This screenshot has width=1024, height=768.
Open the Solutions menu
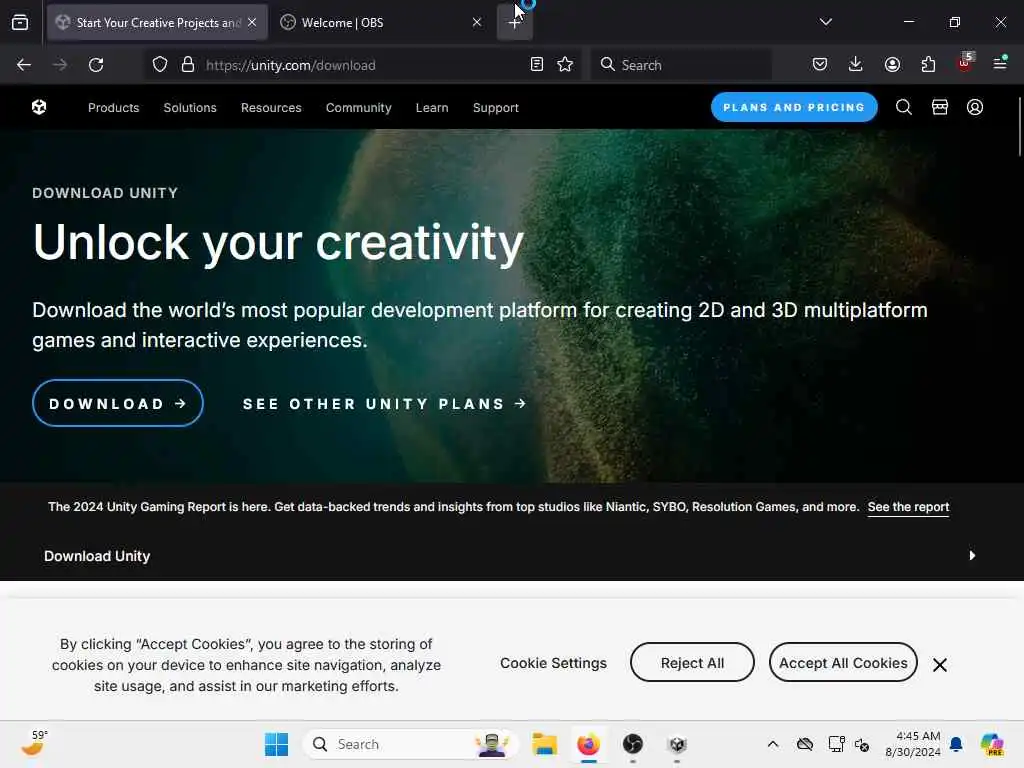pos(190,108)
